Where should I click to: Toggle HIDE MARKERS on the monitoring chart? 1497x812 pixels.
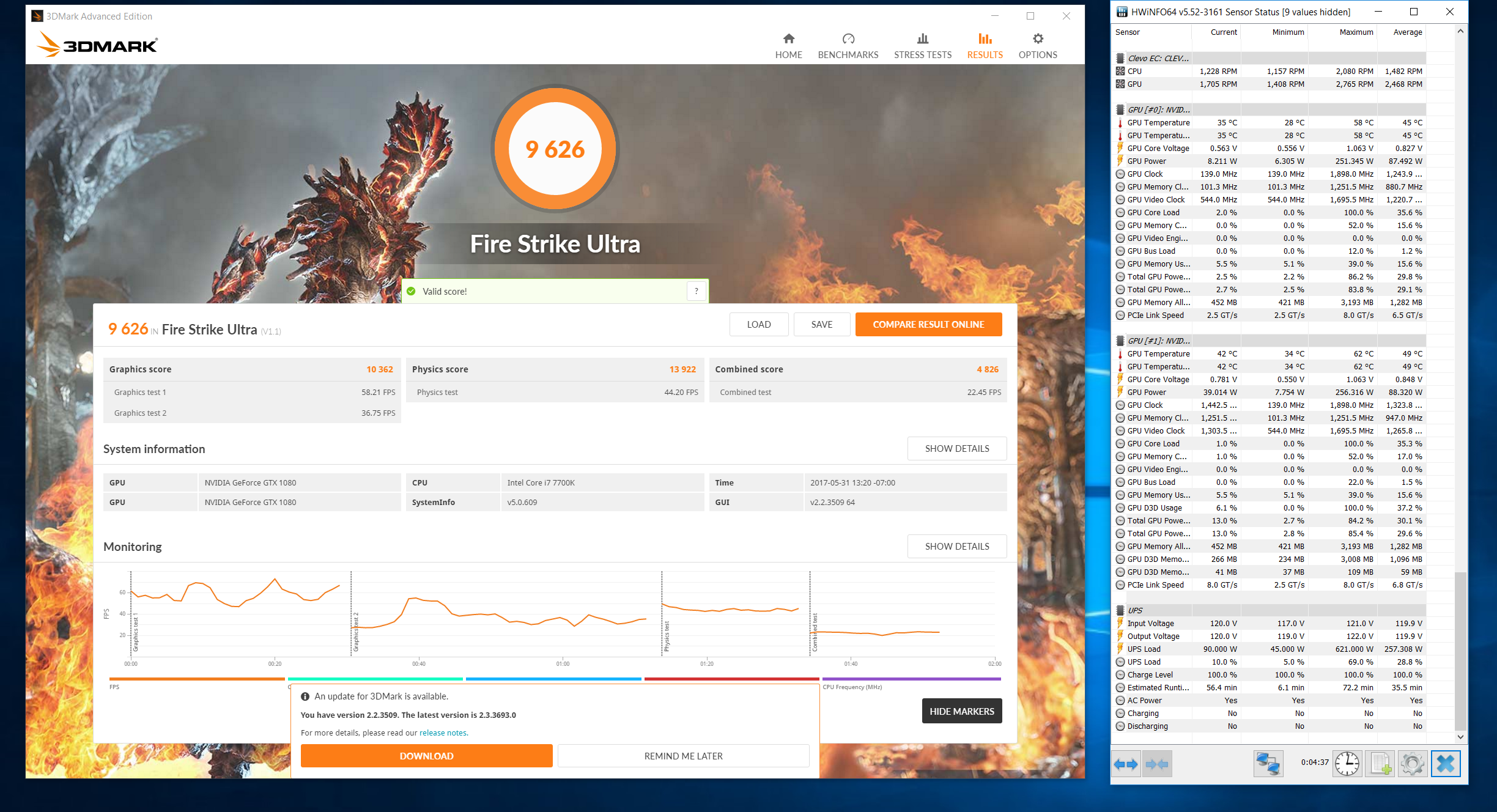[961, 711]
